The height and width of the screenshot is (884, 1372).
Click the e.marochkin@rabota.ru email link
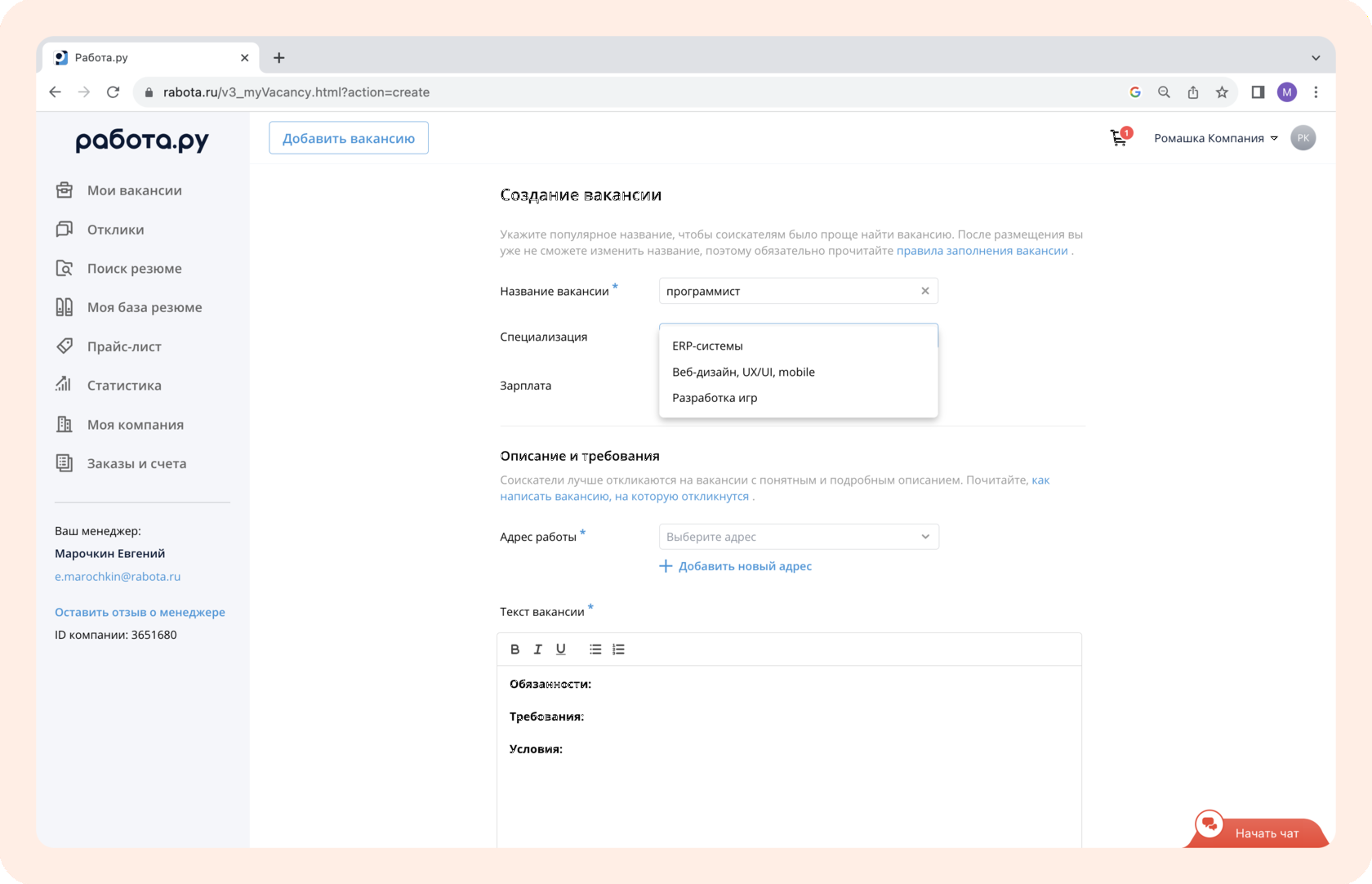pos(118,576)
